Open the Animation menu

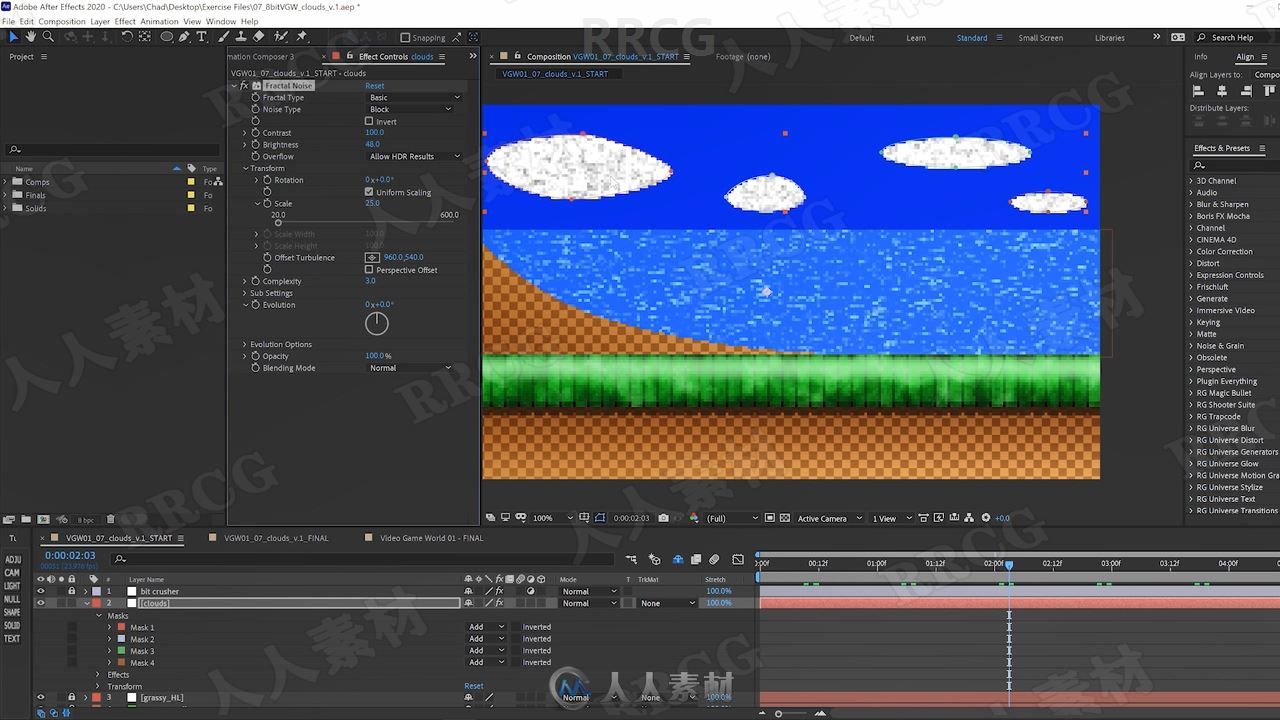coord(159,21)
